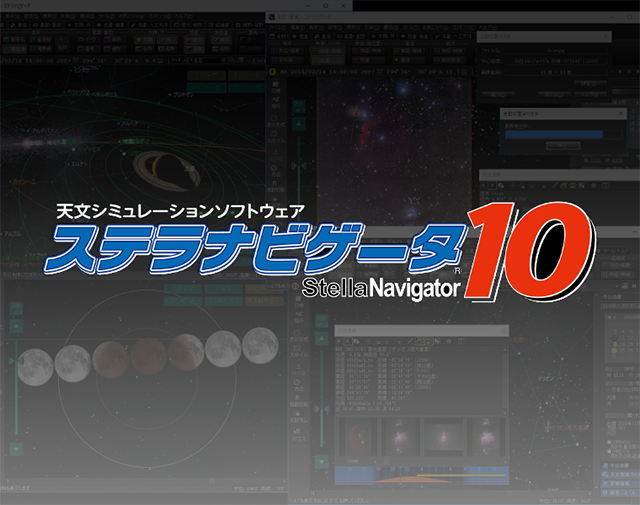Screen dimensions: 640x505
Task: Close the auto-alignment settings dialog
Action: (x=607, y=37)
